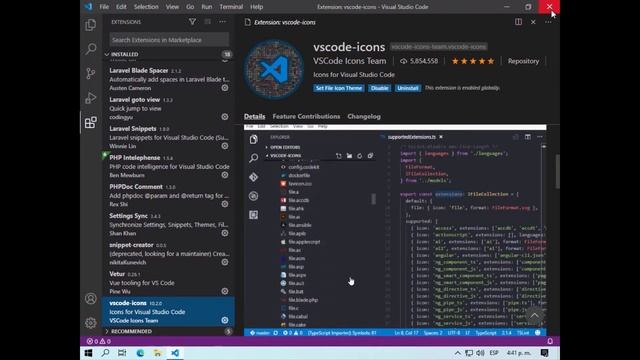Open the Search view in activity bar
The height and width of the screenshot is (360, 640).
point(91,49)
